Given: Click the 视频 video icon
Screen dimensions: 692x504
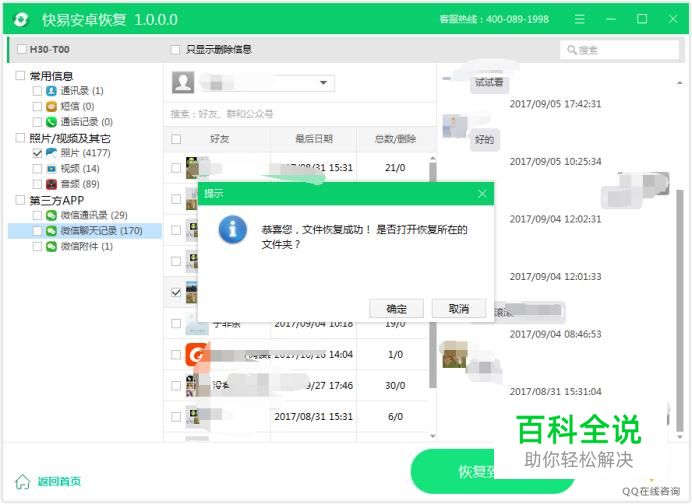Looking at the screenshot, I should tap(51, 169).
